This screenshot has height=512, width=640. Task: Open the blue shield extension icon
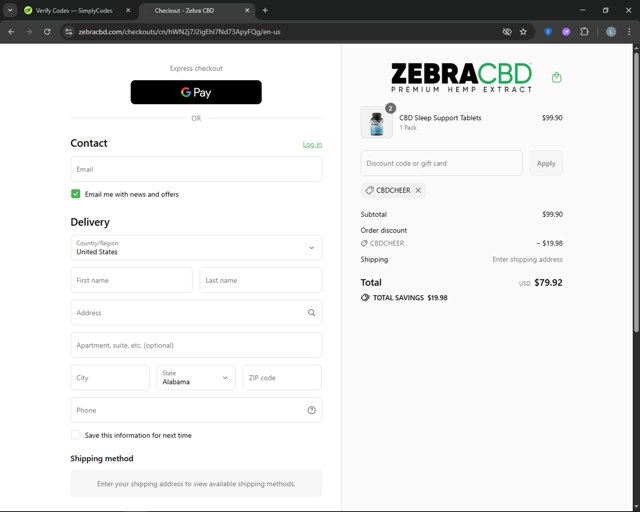(548, 32)
